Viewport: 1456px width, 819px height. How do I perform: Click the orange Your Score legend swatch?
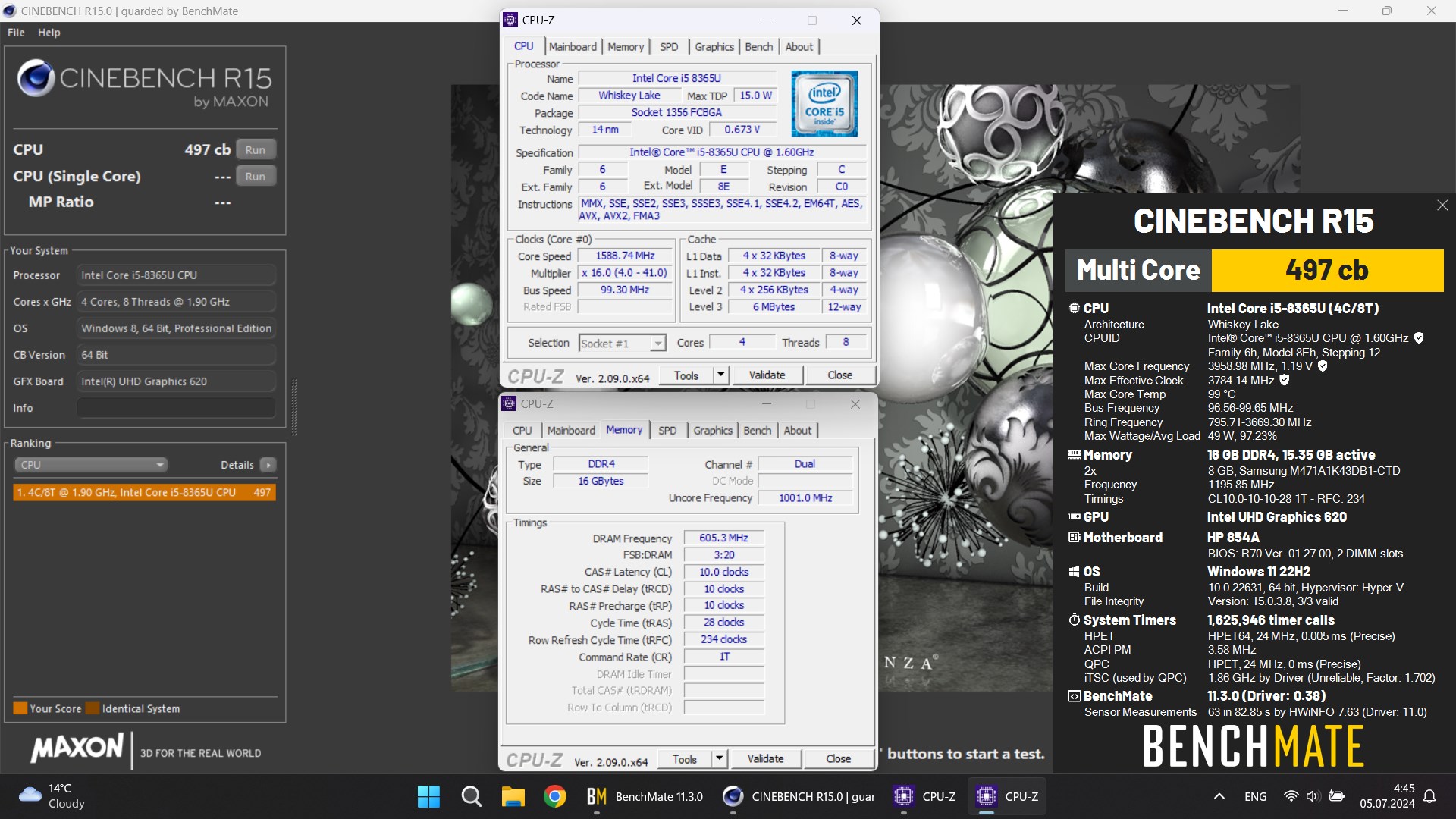tap(20, 708)
